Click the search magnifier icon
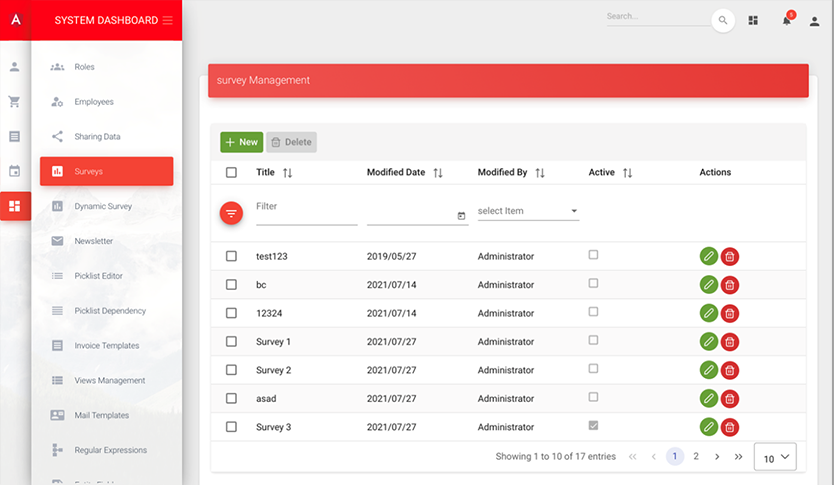834x485 pixels. 723,21
